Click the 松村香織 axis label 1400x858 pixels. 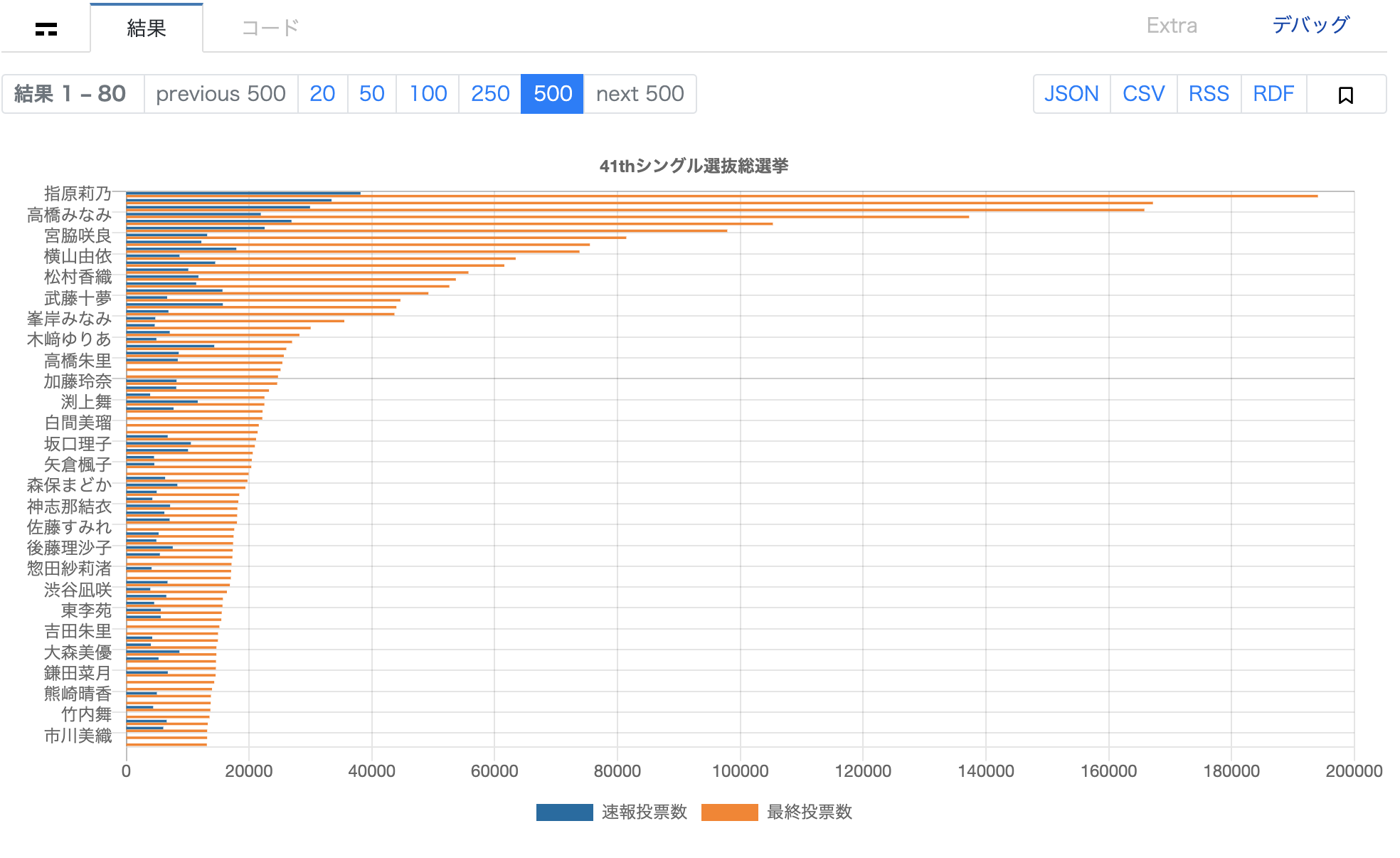[78, 277]
